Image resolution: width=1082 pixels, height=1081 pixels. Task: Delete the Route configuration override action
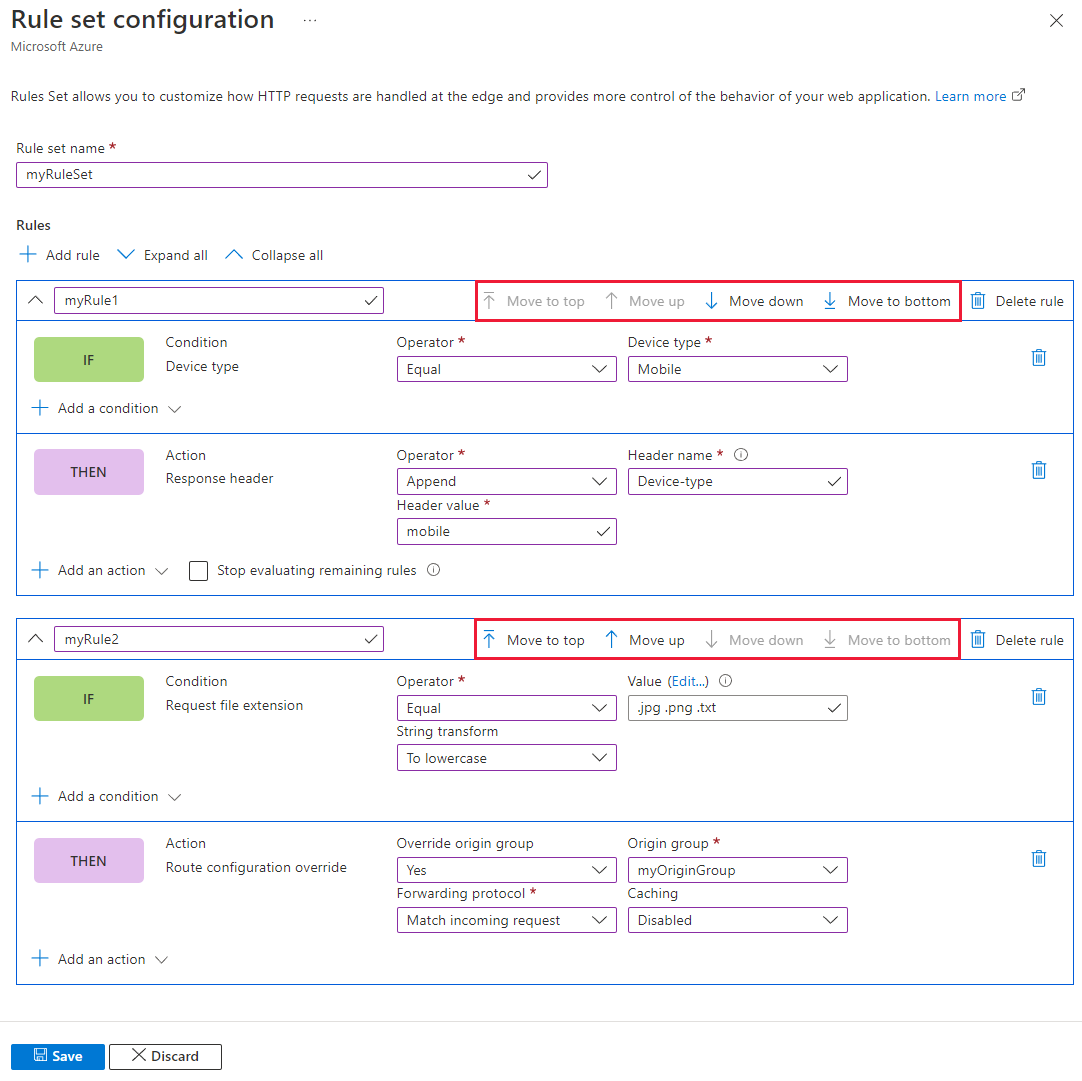click(1039, 858)
